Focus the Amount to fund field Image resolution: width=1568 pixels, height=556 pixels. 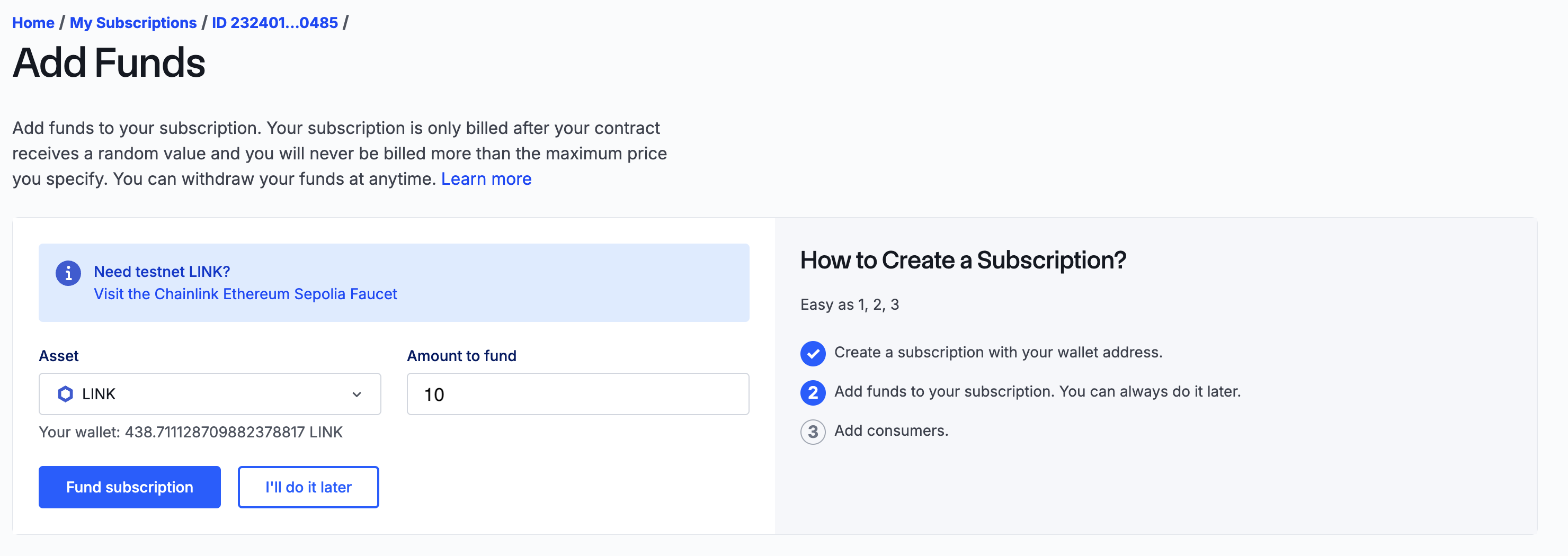point(577,394)
